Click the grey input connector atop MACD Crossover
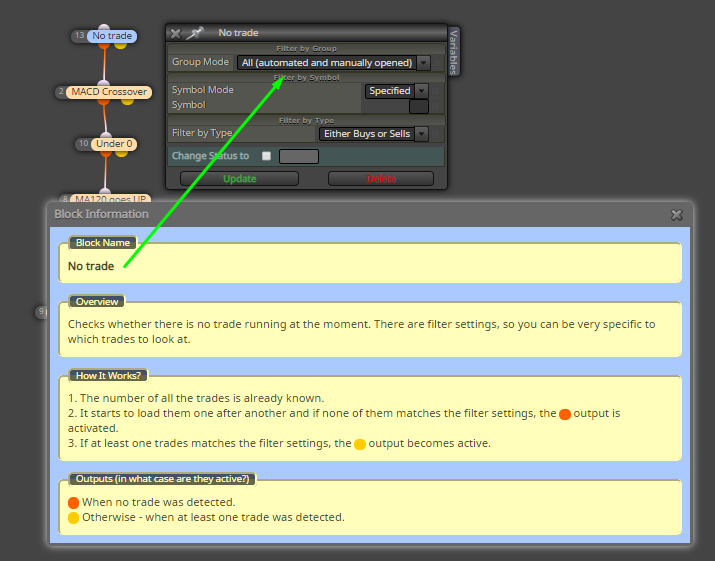 (x=104, y=83)
